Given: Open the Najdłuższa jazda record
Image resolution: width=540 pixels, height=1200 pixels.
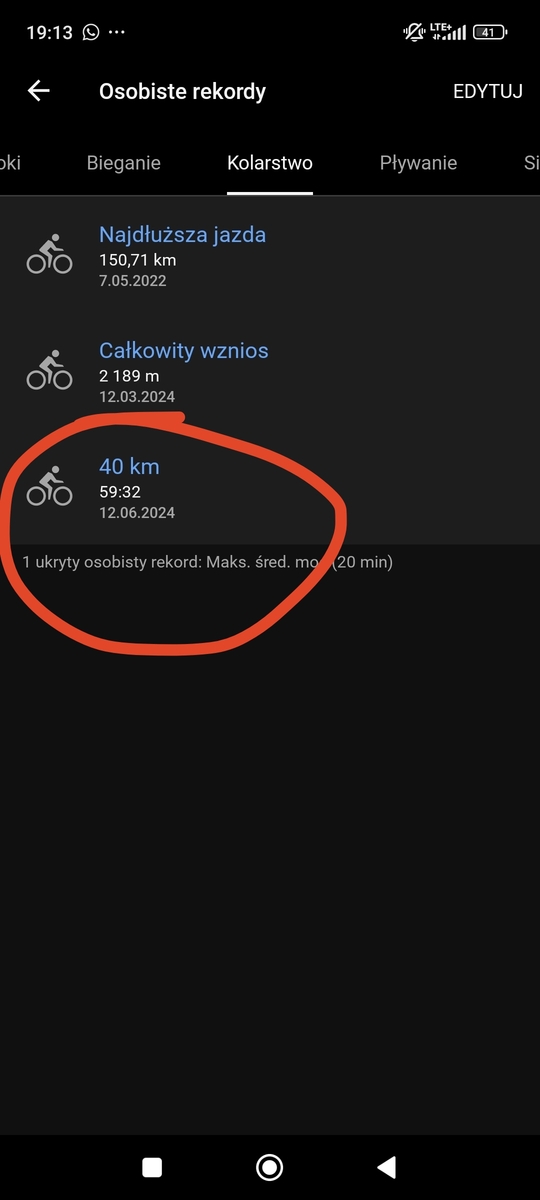Looking at the screenshot, I should coord(270,254).
